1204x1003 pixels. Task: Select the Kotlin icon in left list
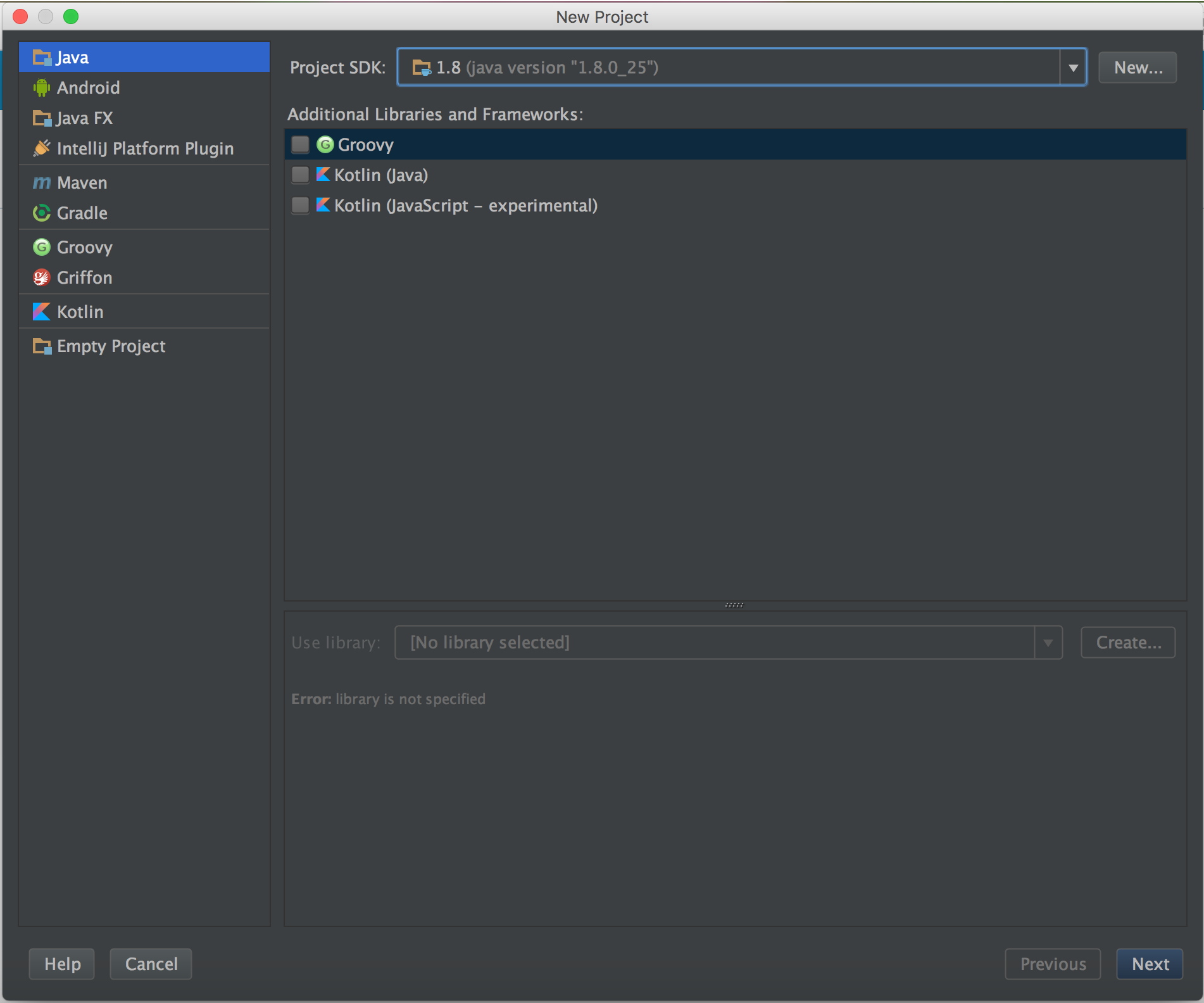coord(42,312)
